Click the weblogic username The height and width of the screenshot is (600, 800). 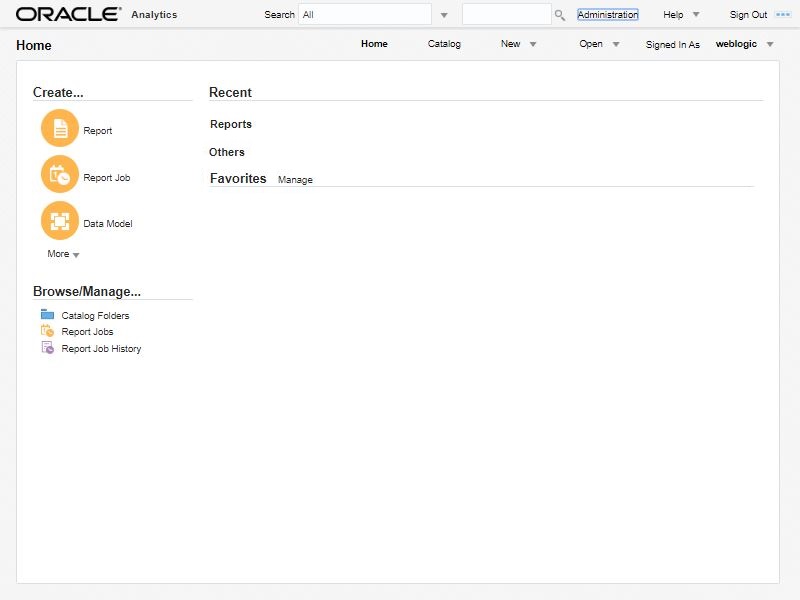[x=736, y=44]
